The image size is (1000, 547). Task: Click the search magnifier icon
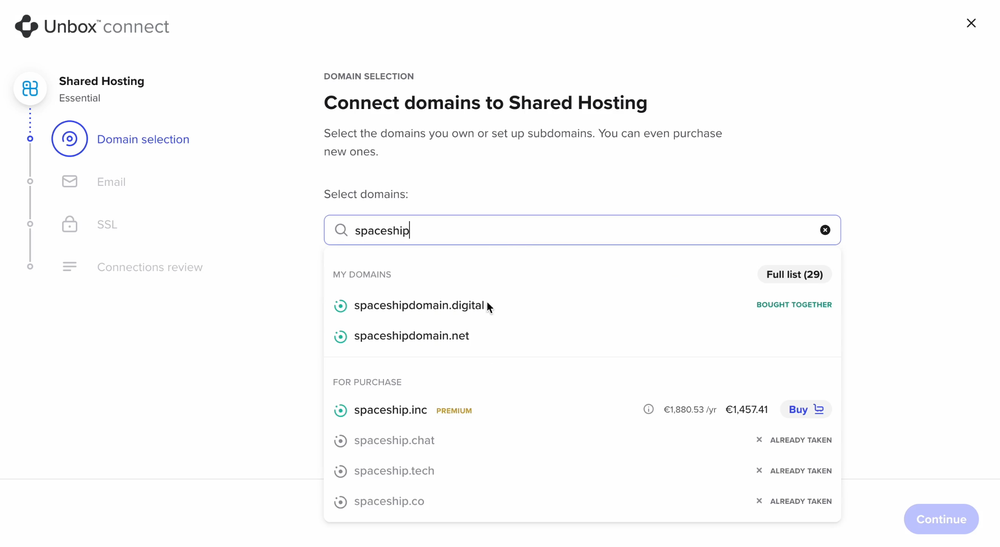point(341,230)
